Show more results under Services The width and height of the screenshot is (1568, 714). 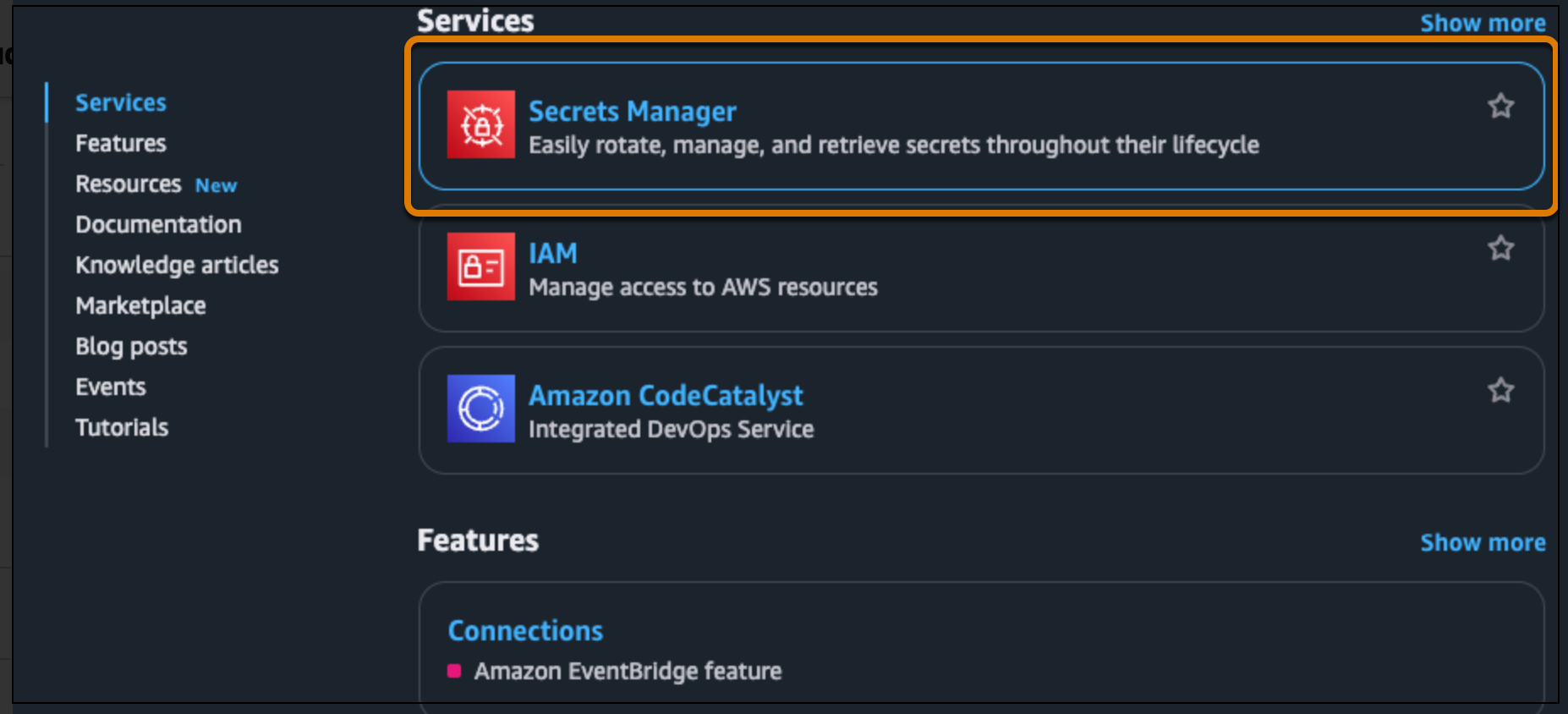point(1483,23)
